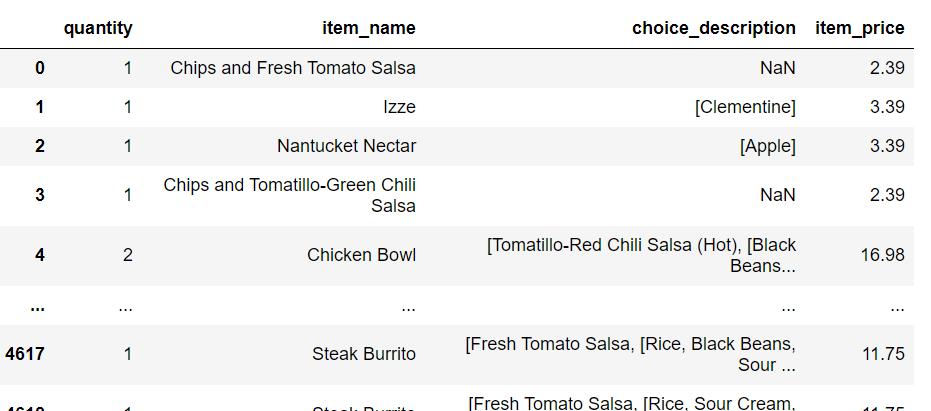The image size is (931, 411).
Task: Click the item_price column header
Action: 860,28
